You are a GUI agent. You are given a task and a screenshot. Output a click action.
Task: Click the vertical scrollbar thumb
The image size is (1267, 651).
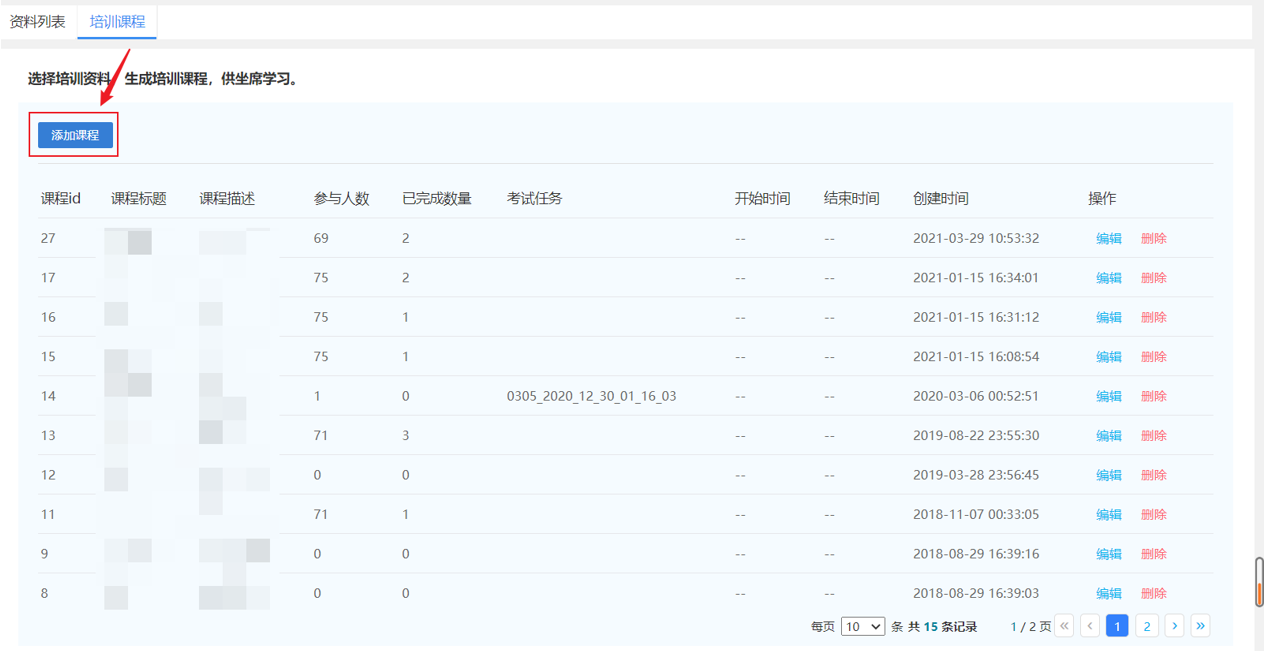[x=1259, y=581]
